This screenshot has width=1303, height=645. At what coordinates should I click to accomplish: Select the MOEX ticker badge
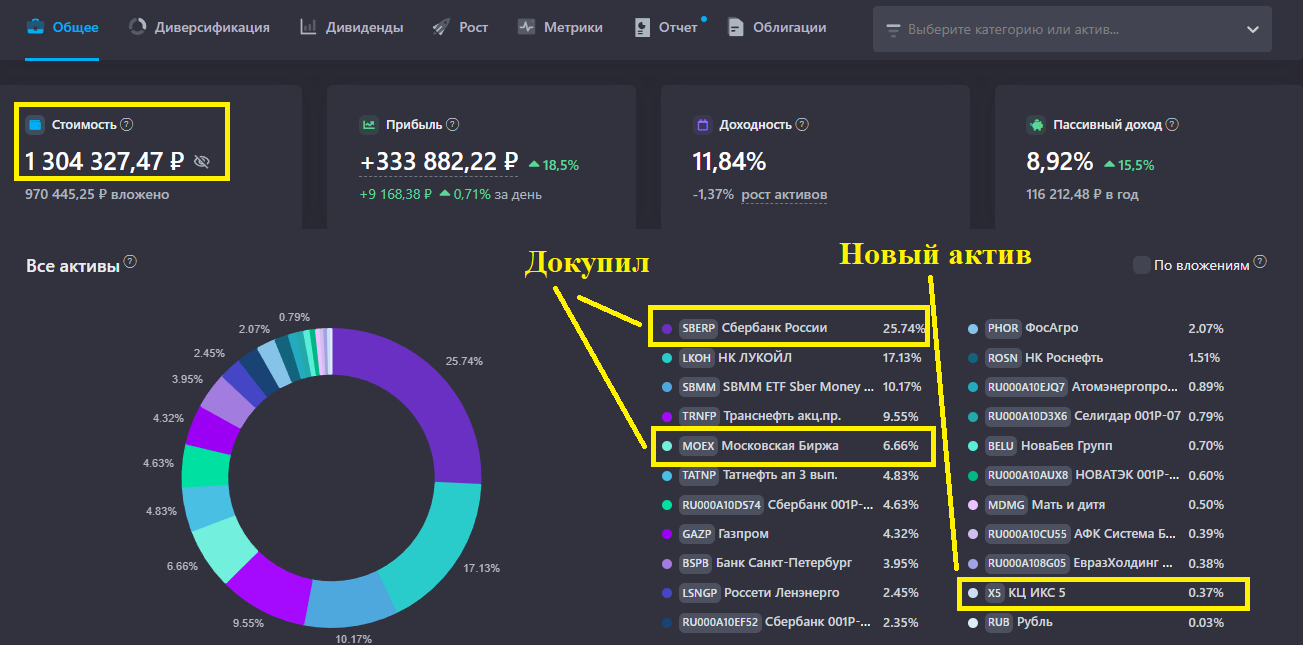pos(697,445)
